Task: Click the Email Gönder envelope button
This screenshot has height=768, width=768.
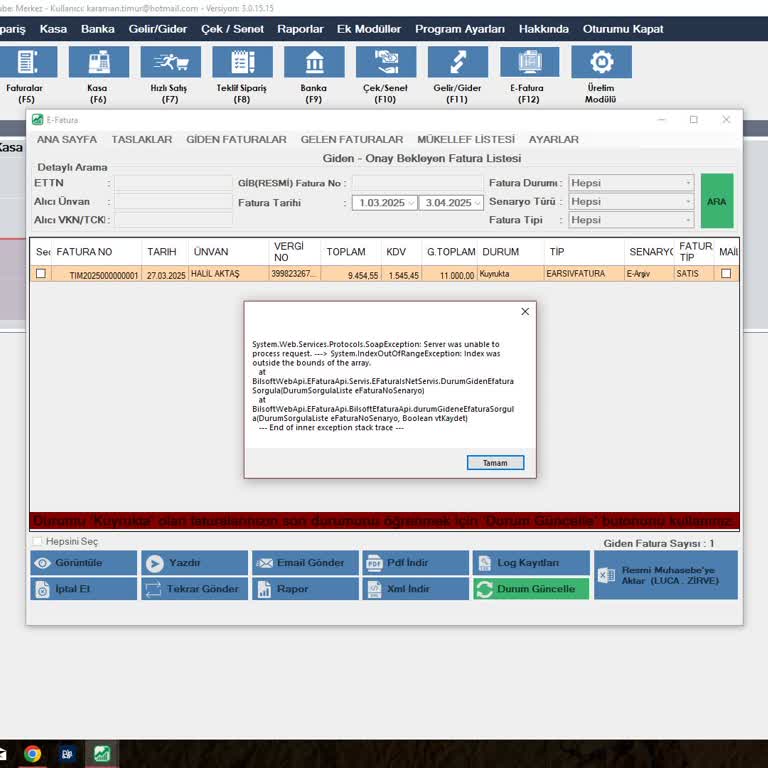Action: pyautogui.click(x=306, y=563)
